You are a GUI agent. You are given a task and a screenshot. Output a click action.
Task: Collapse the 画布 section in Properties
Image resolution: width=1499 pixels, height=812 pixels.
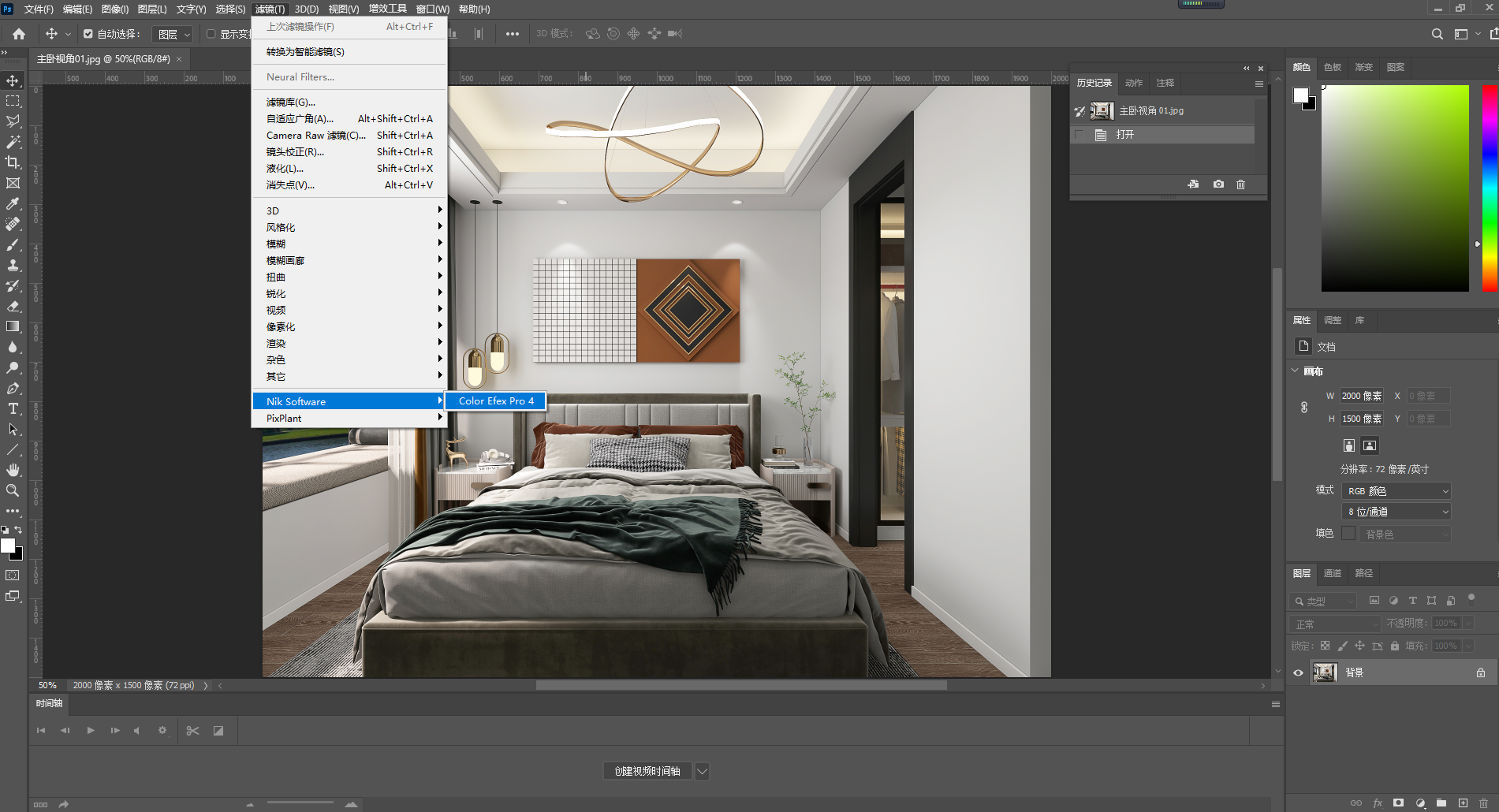(1295, 371)
